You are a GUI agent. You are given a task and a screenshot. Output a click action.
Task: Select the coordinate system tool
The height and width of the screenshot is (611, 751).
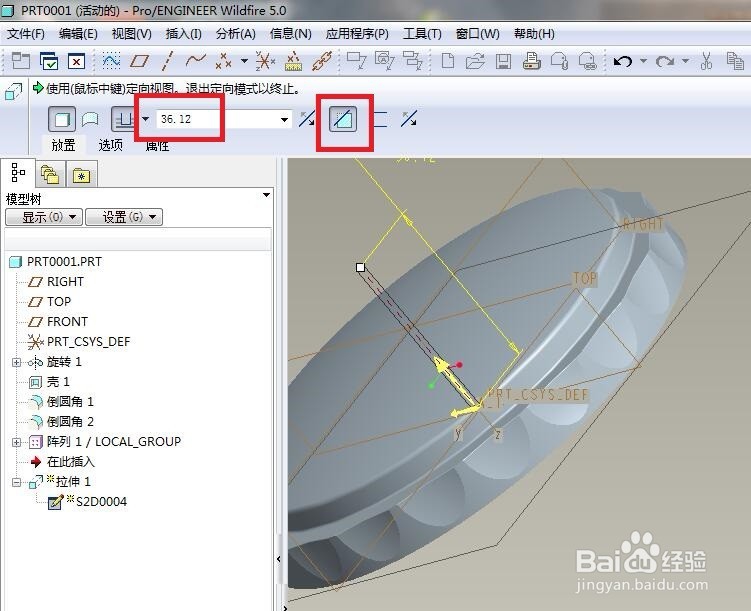pyautogui.click(x=265, y=61)
